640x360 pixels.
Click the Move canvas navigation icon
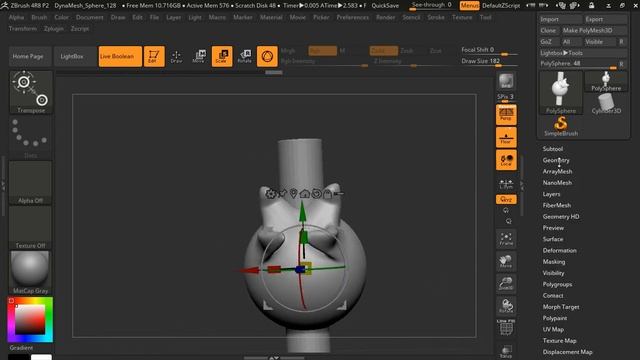point(506,261)
